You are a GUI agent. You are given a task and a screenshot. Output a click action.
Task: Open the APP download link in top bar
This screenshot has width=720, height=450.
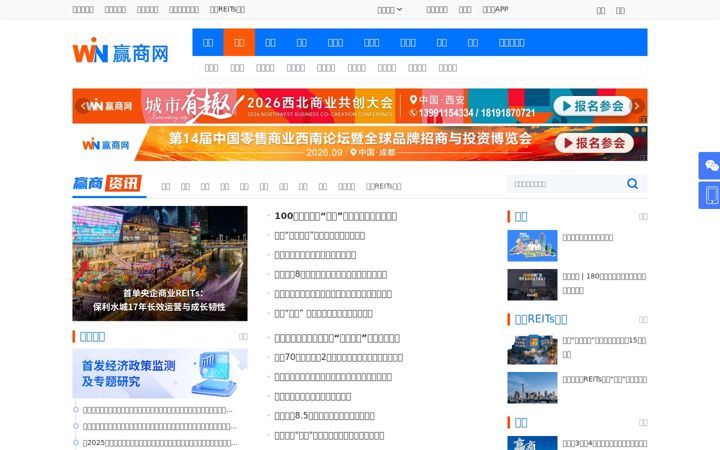point(495,9)
